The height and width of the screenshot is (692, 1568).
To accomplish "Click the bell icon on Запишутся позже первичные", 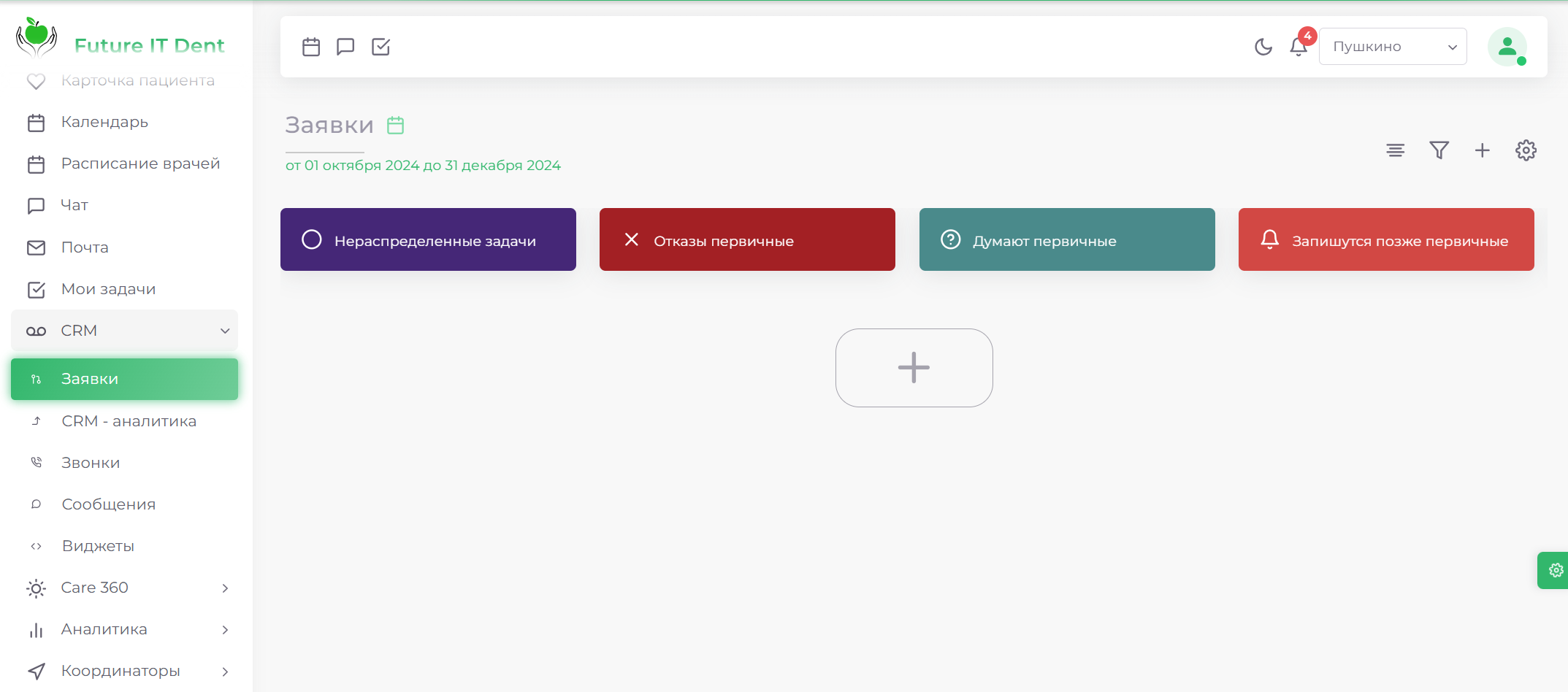I will (1270, 239).
